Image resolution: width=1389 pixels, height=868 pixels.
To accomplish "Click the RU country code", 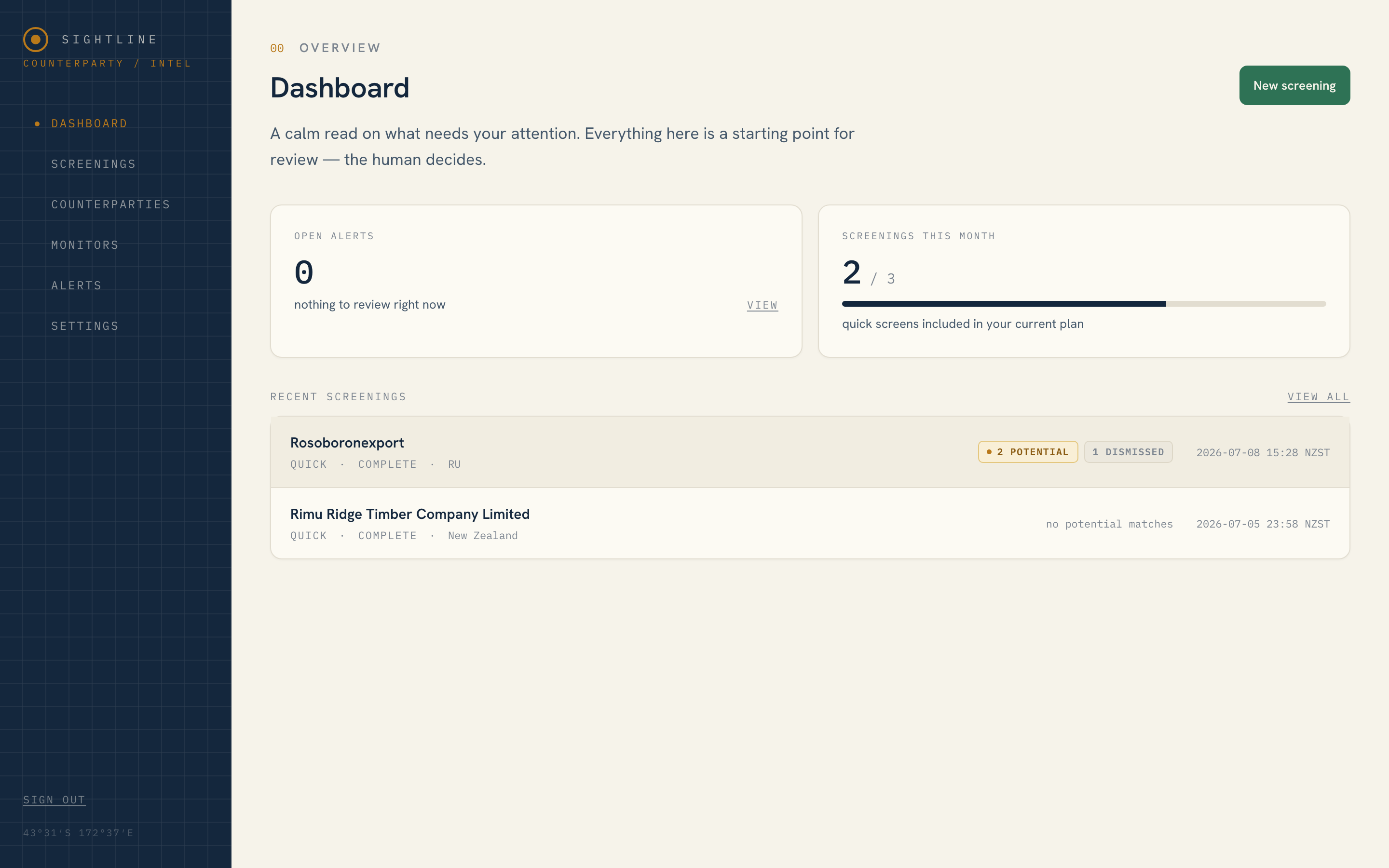I will tap(454, 464).
